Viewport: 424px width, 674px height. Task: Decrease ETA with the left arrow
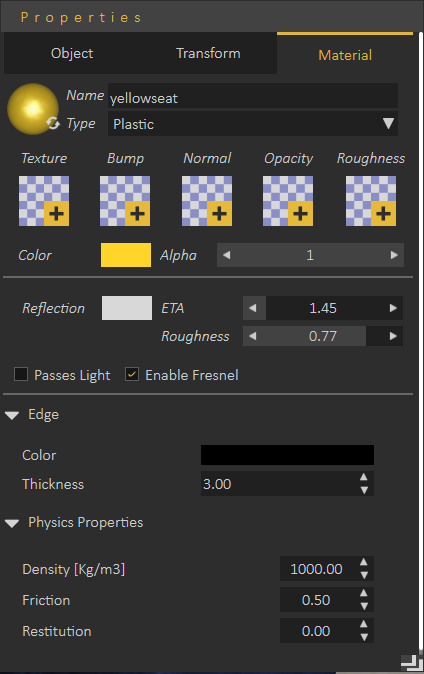(253, 308)
